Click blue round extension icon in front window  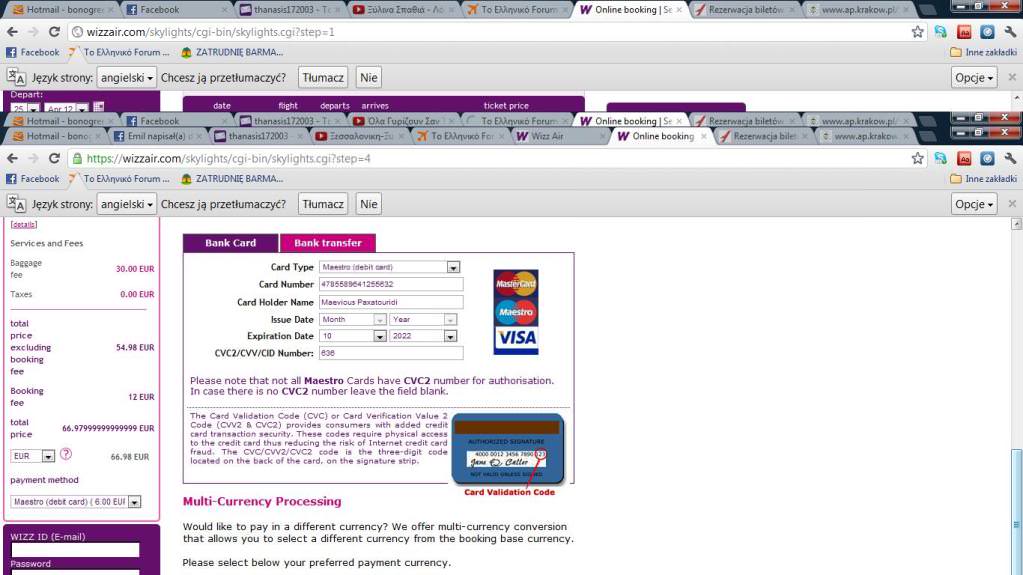[x=987, y=159]
